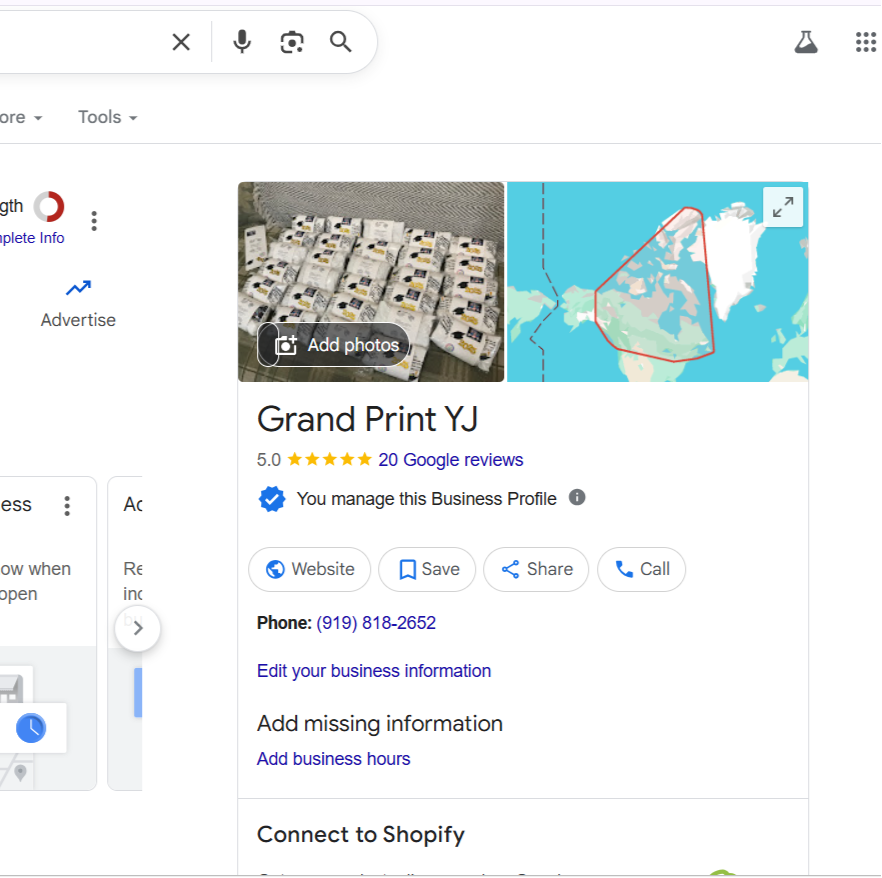The image size is (882, 878).
Task: Open three-dot menu near profile strength
Action: click(94, 221)
